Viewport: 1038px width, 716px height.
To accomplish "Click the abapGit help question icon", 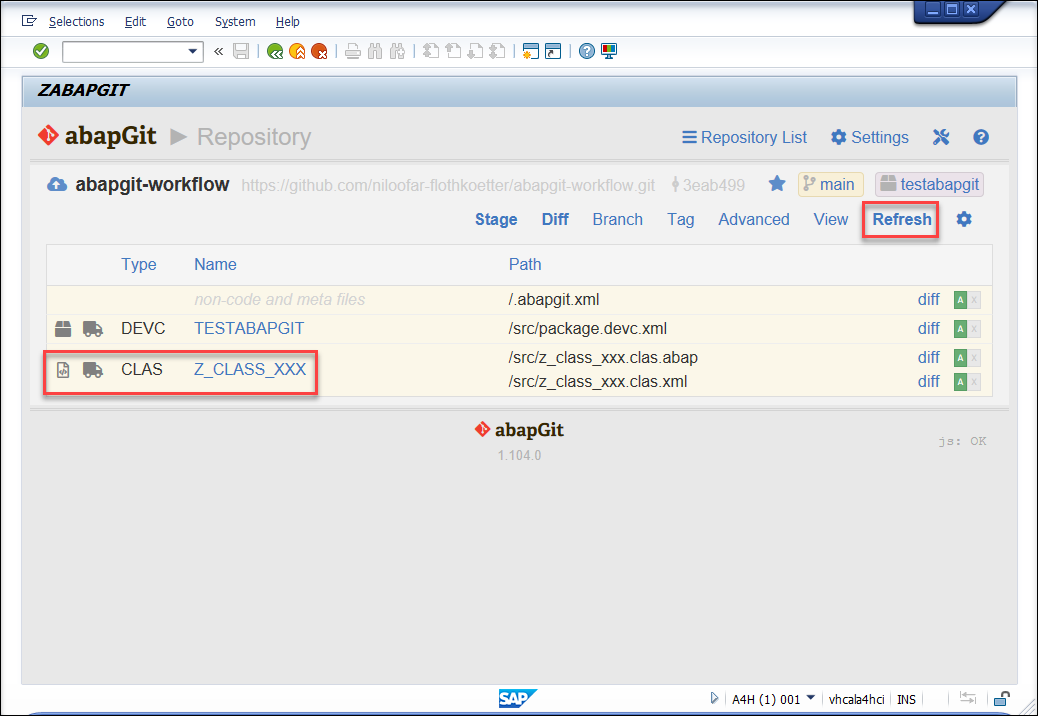I will pyautogui.click(x=981, y=137).
